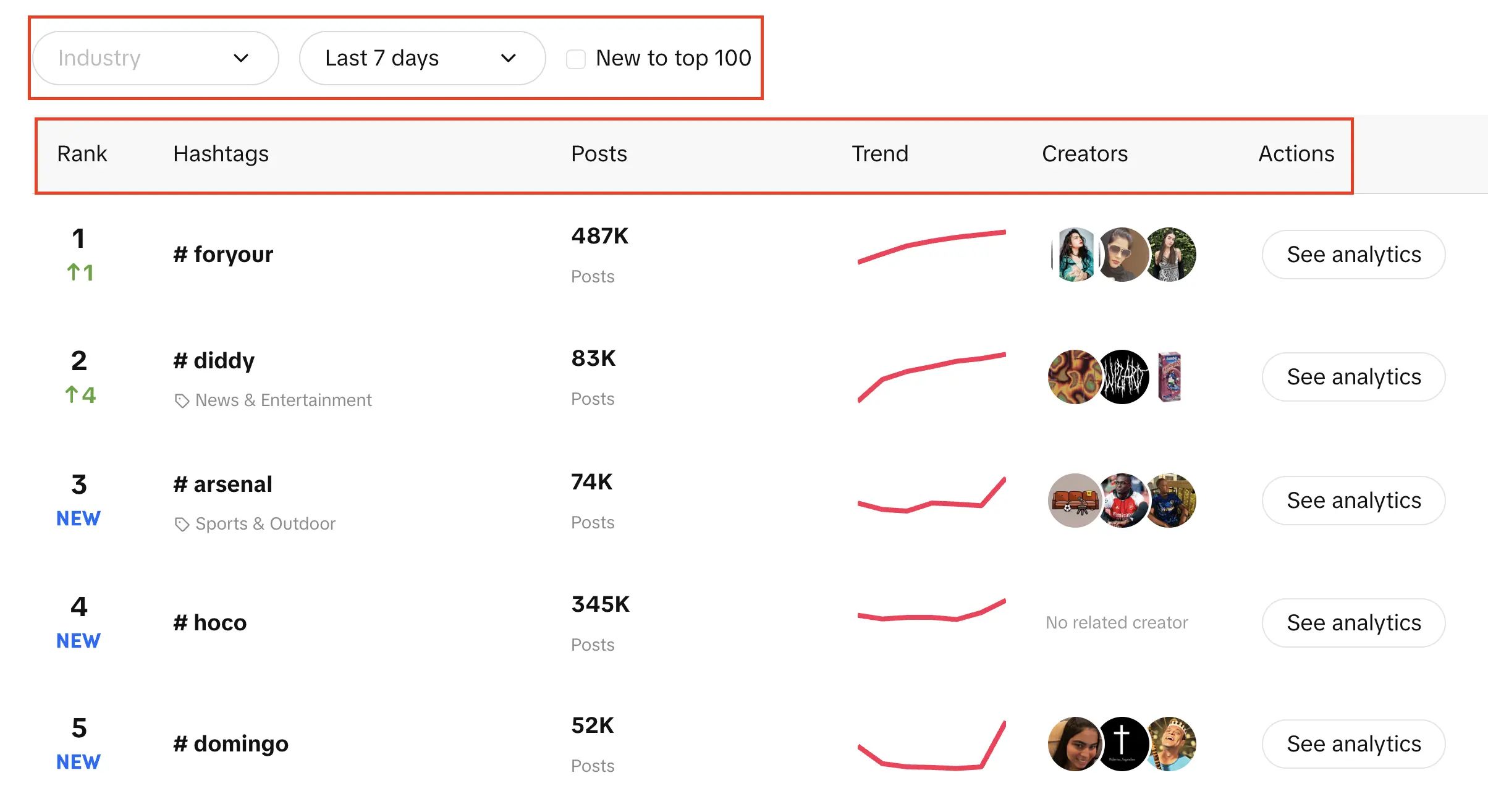Image resolution: width=1488 pixels, height=812 pixels.
Task: Click the Posts column header
Action: pos(598,154)
